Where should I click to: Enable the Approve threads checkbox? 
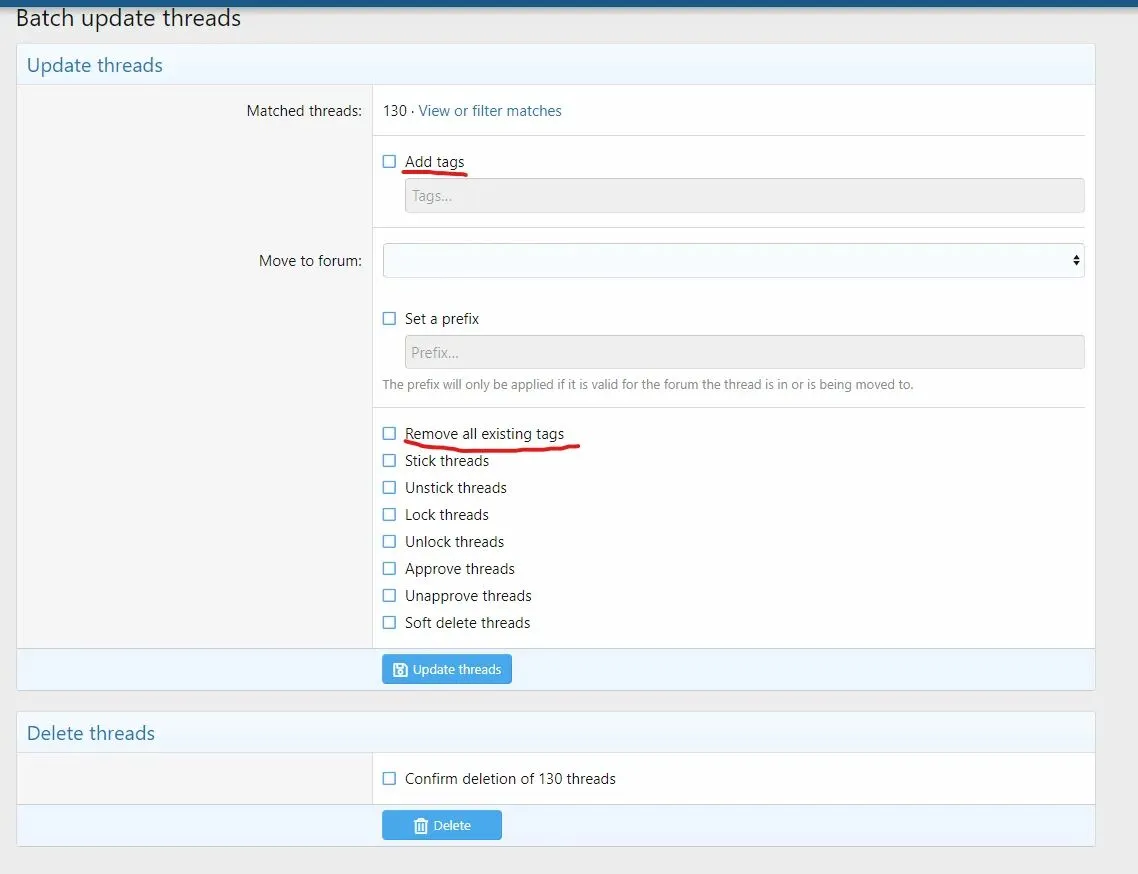point(389,569)
